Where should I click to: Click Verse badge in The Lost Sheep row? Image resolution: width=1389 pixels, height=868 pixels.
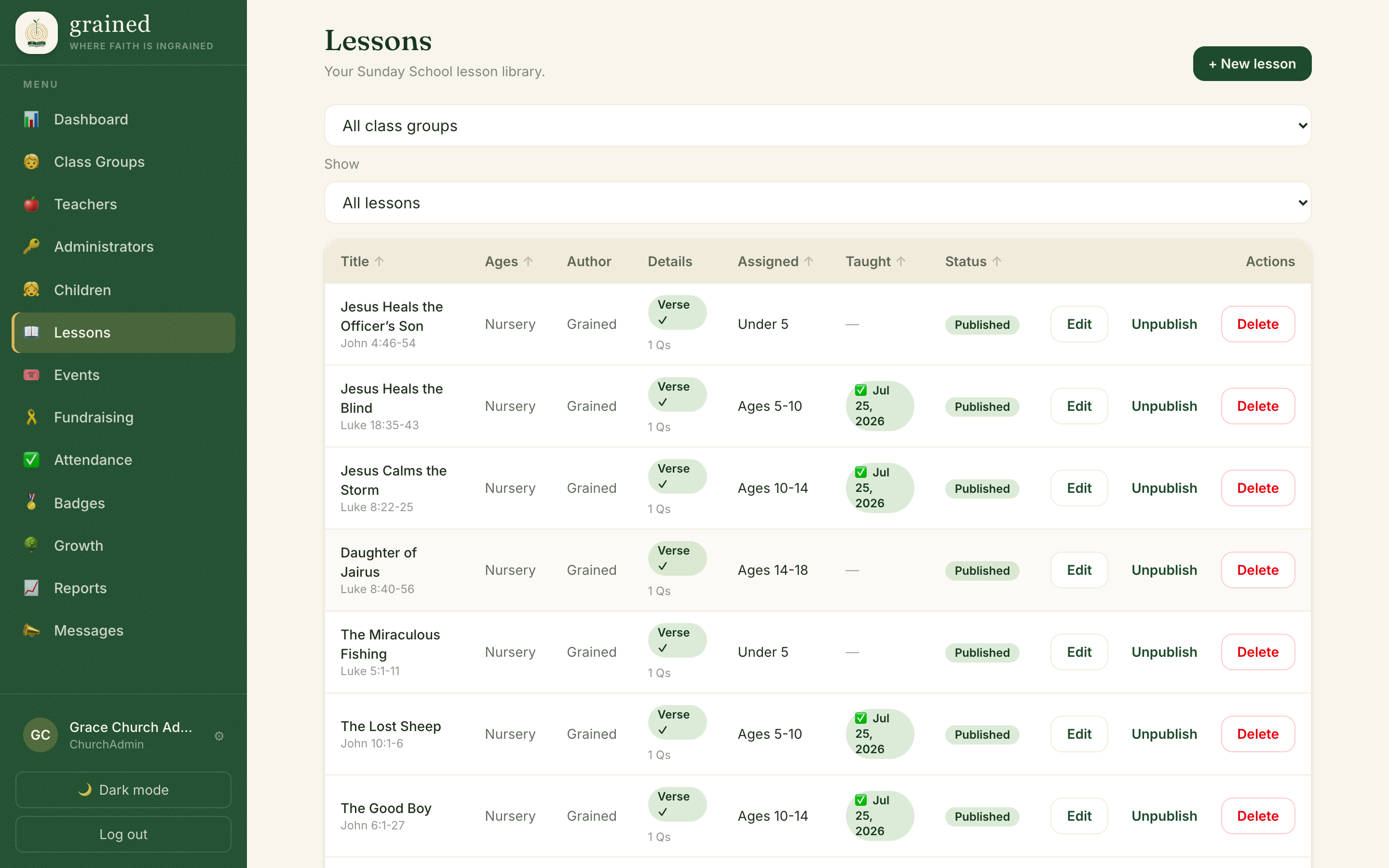click(677, 722)
